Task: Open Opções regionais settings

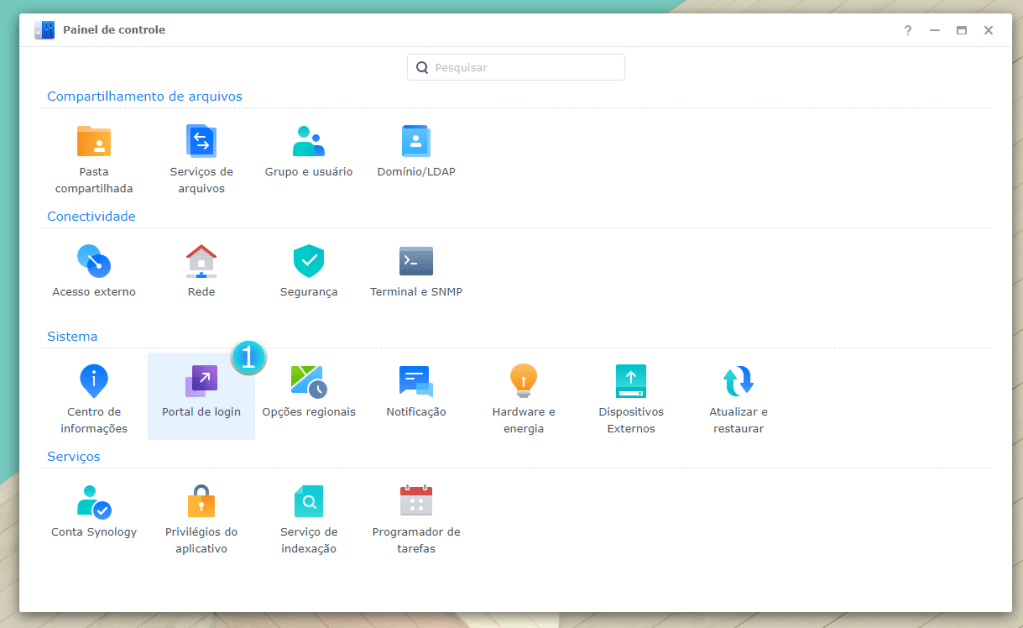Action: click(x=308, y=382)
